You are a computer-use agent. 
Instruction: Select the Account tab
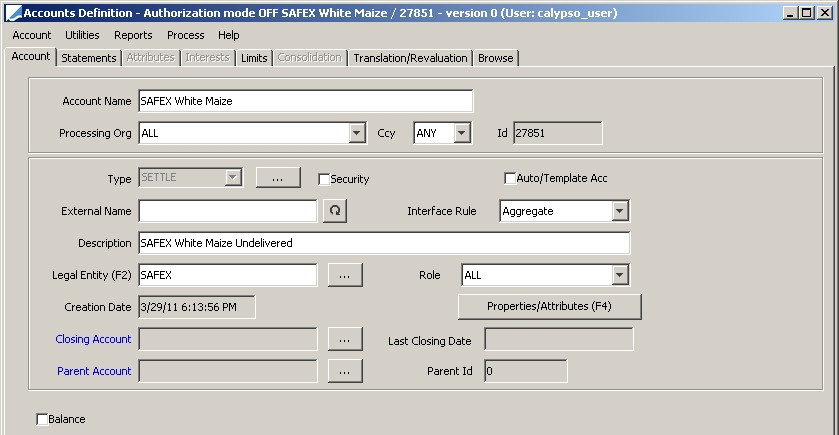(x=30, y=56)
